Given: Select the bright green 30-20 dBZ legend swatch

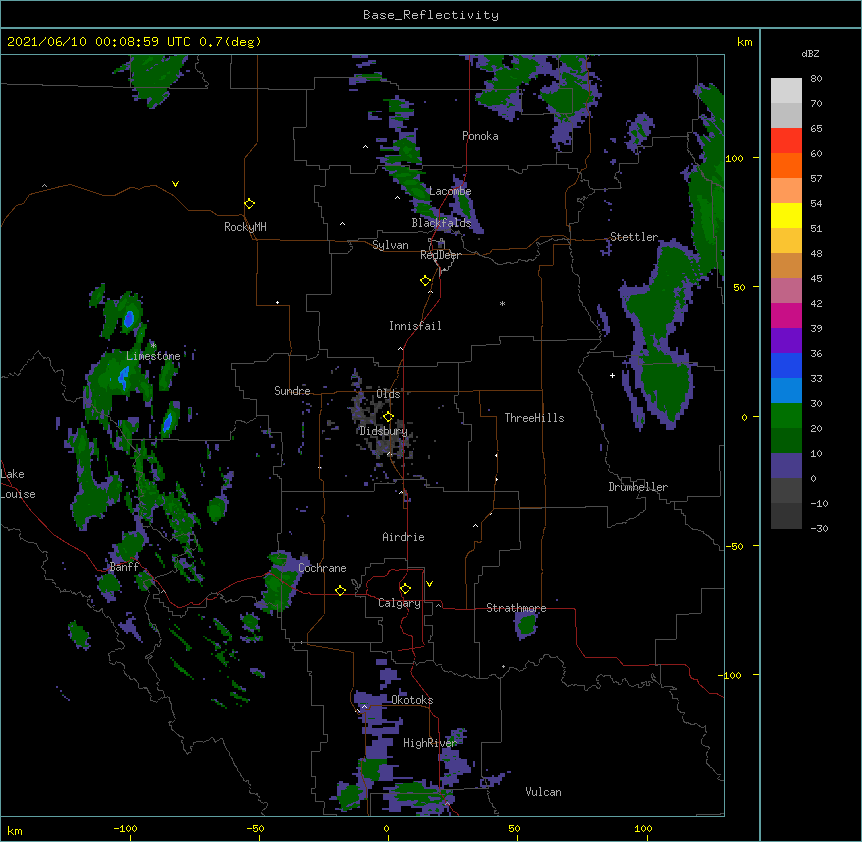Looking at the screenshot, I should pos(786,416).
